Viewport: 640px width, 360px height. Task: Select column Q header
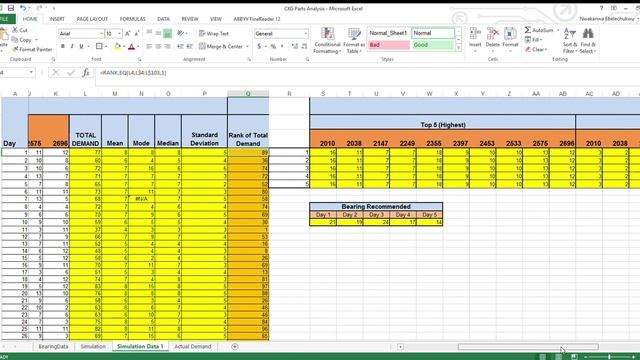click(x=248, y=93)
